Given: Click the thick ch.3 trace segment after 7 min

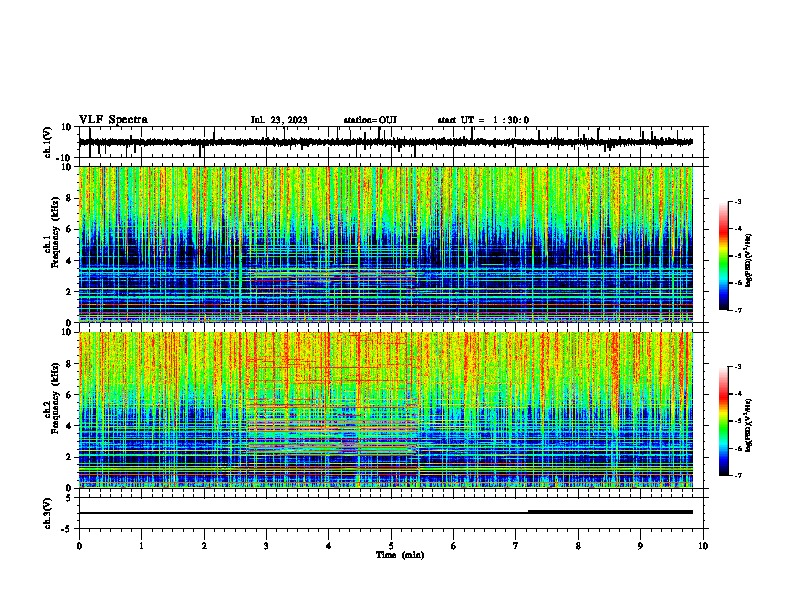Looking at the screenshot, I should [x=610, y=512].
